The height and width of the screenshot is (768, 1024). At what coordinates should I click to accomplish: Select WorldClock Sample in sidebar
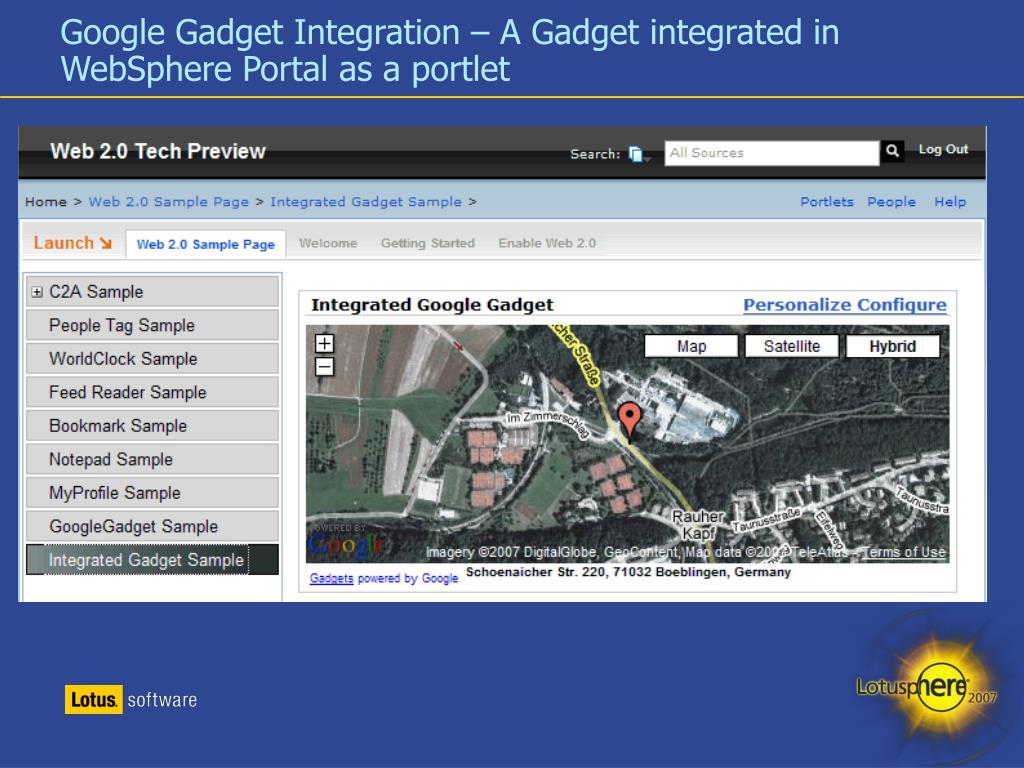tap(152, 359)
